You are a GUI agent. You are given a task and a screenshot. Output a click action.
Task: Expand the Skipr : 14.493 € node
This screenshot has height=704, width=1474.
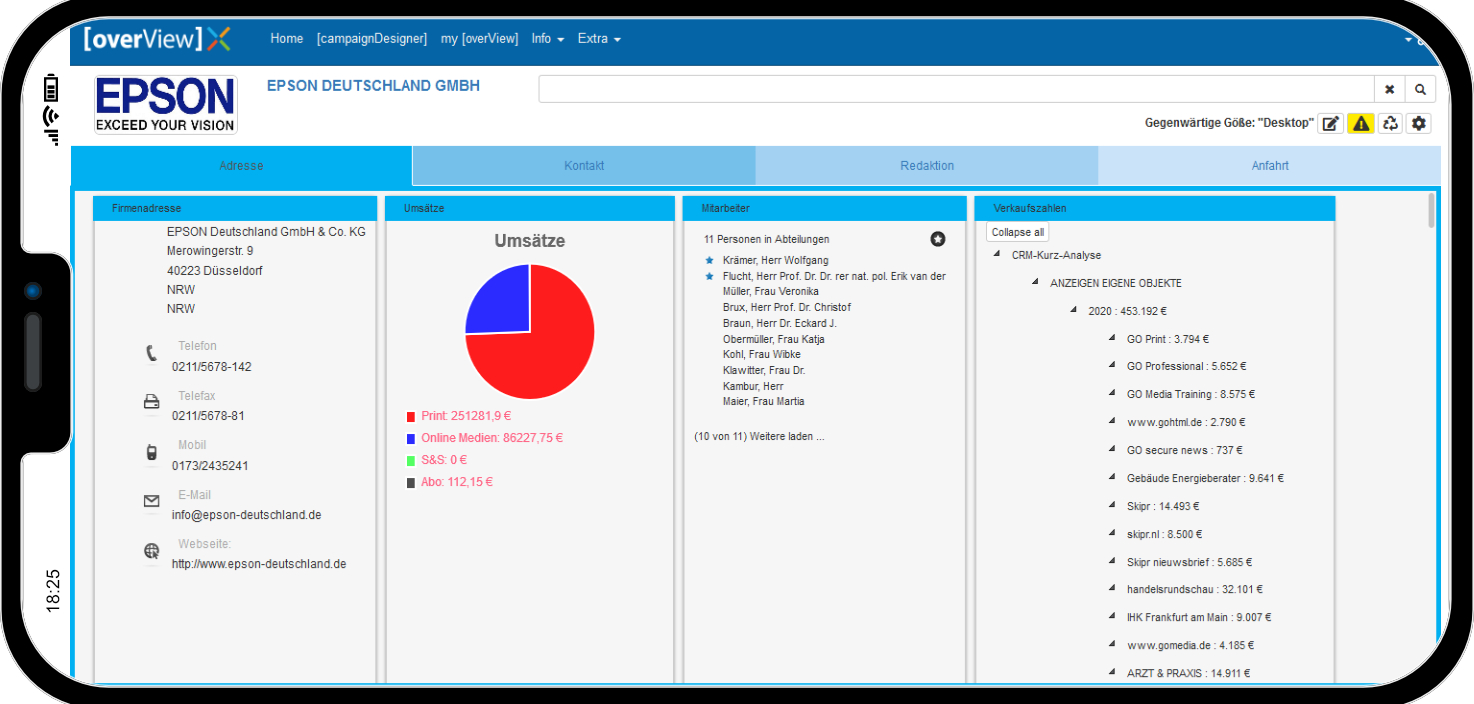pyautogui.click(x=1112, y=506)
